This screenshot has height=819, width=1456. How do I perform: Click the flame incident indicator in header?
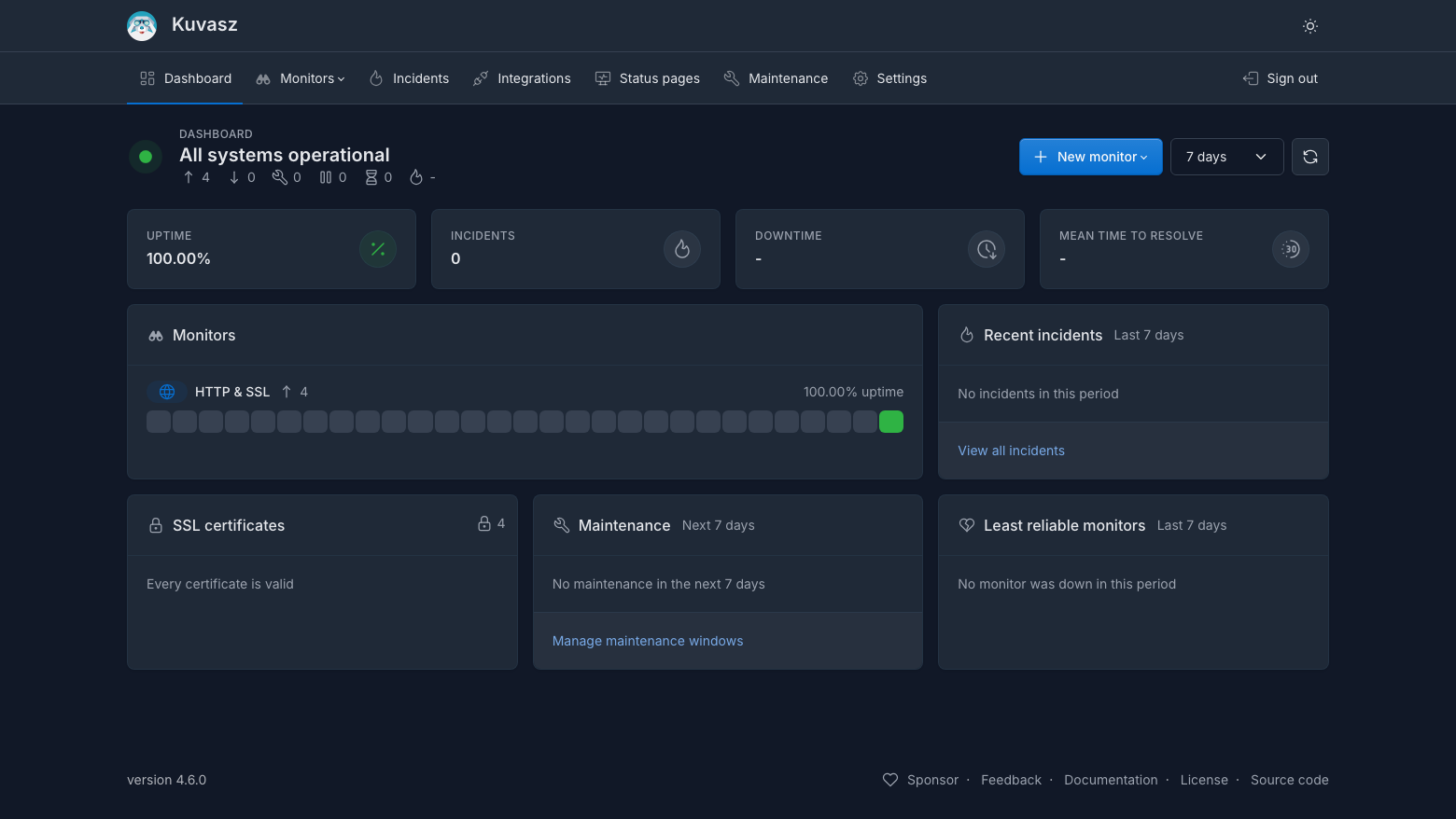click(x=416, y=177)
